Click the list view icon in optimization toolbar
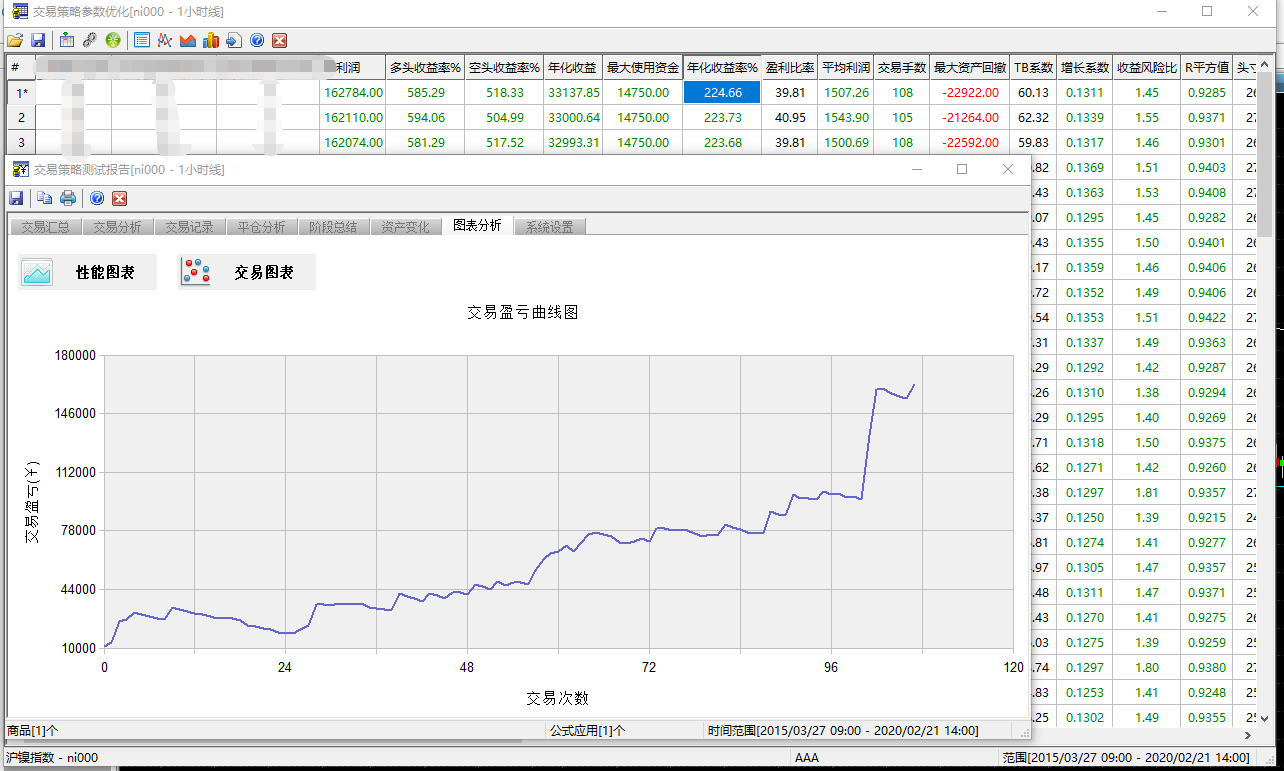Screen dimensions: 1284x771 (x=142, y=41)
